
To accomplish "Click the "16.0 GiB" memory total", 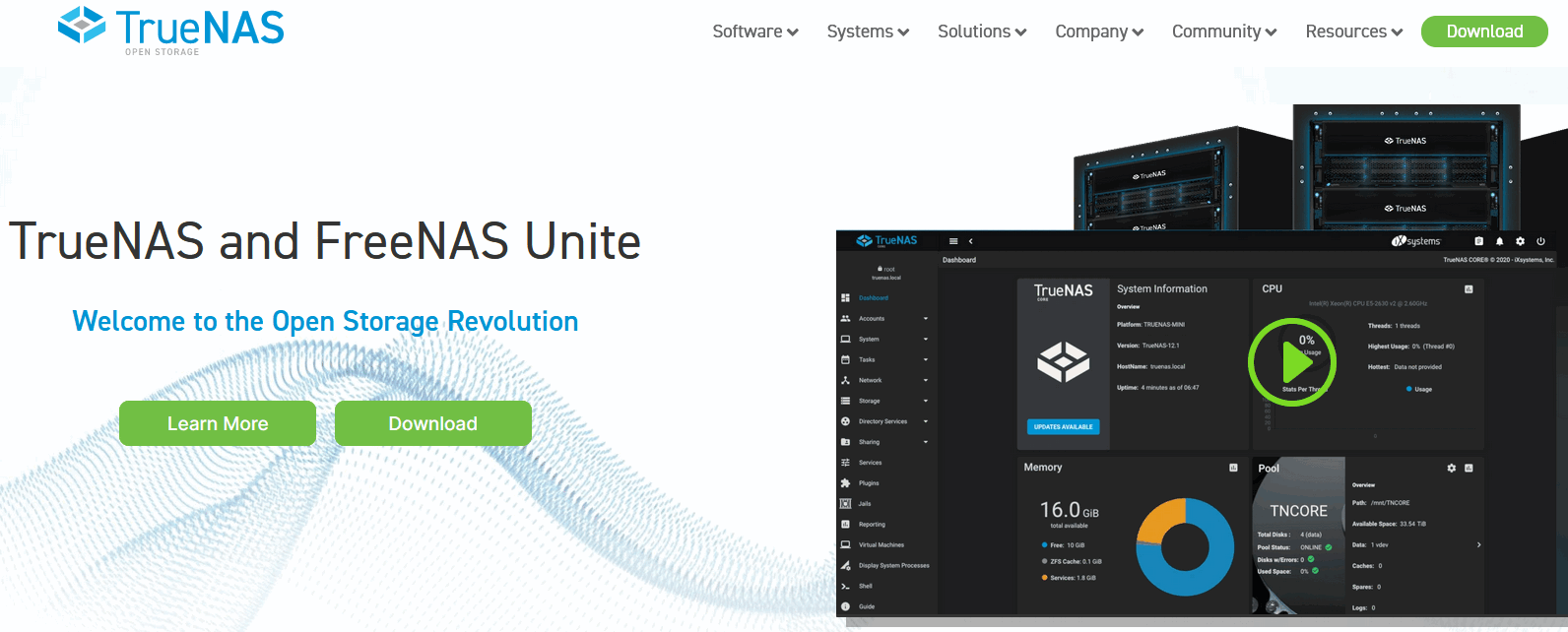I will click(1070, 510).
